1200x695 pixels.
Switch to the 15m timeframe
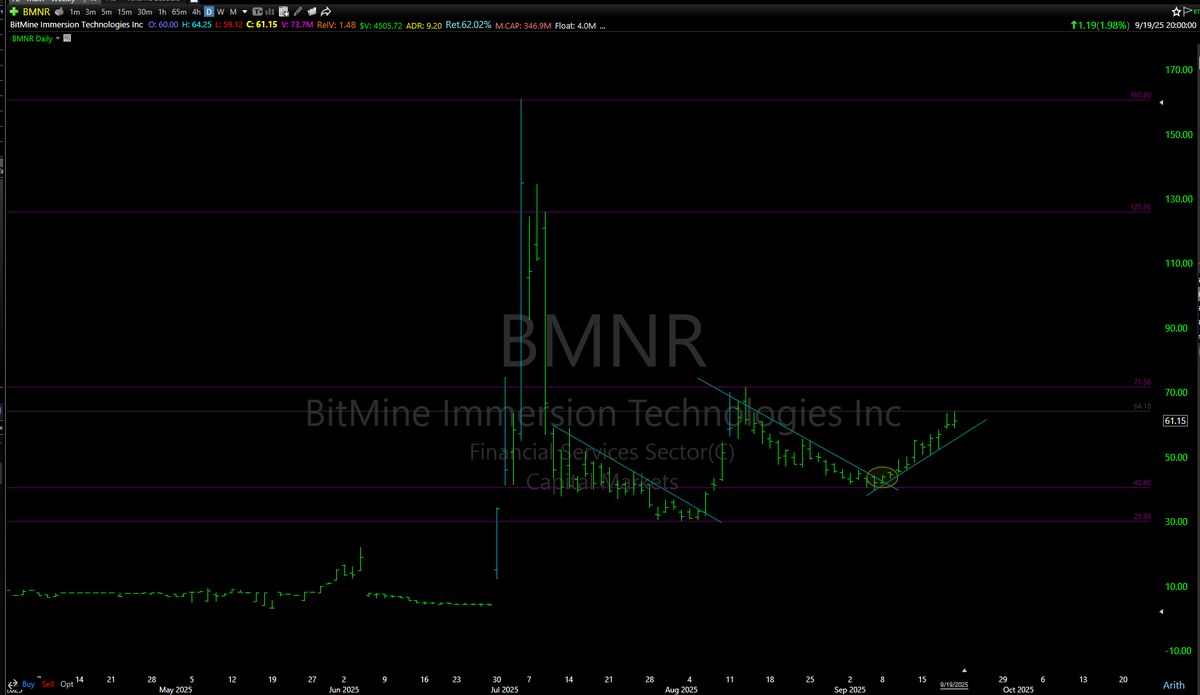point(125,12)
